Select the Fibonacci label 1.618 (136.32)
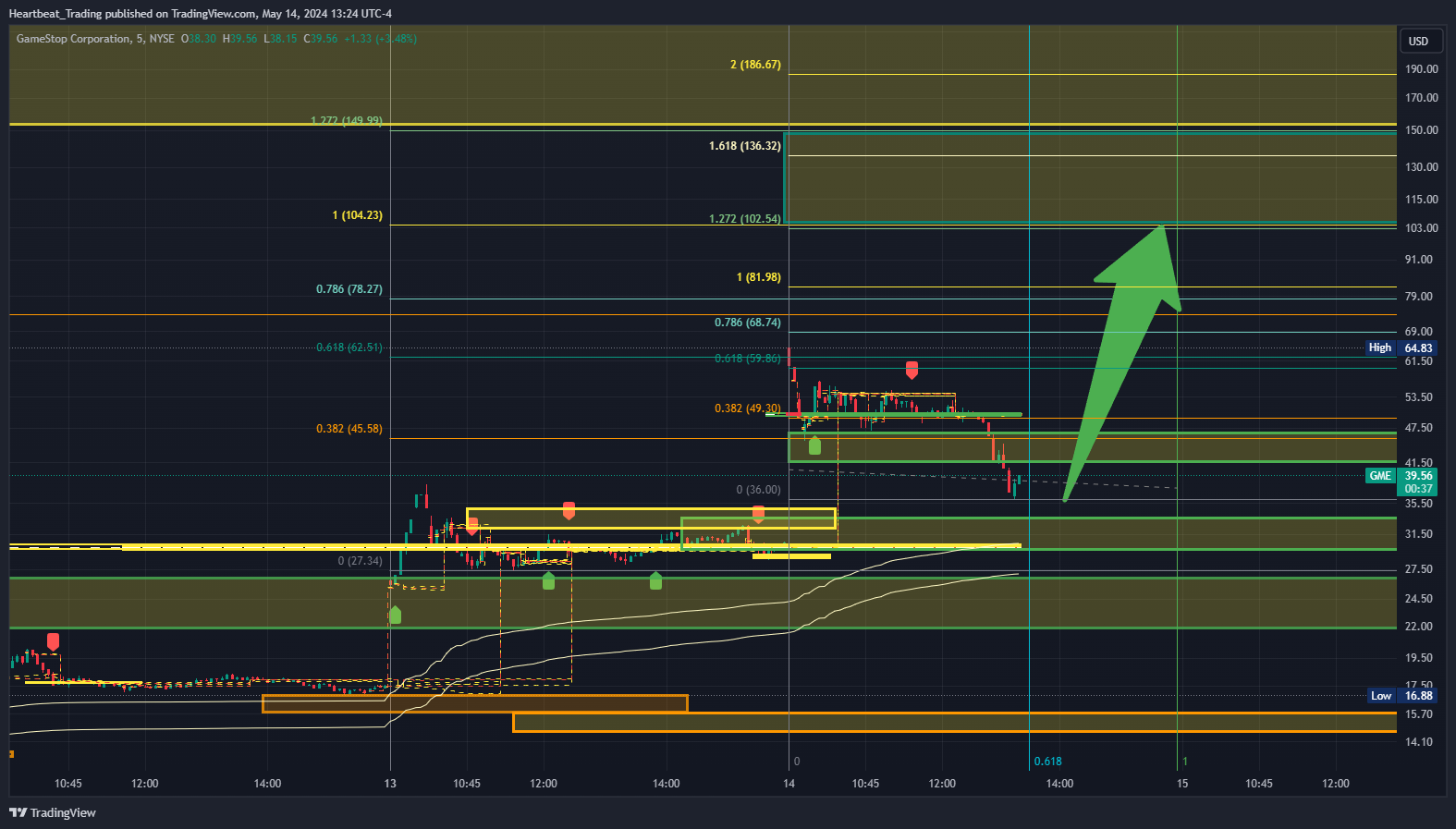 tap(745, 146)
